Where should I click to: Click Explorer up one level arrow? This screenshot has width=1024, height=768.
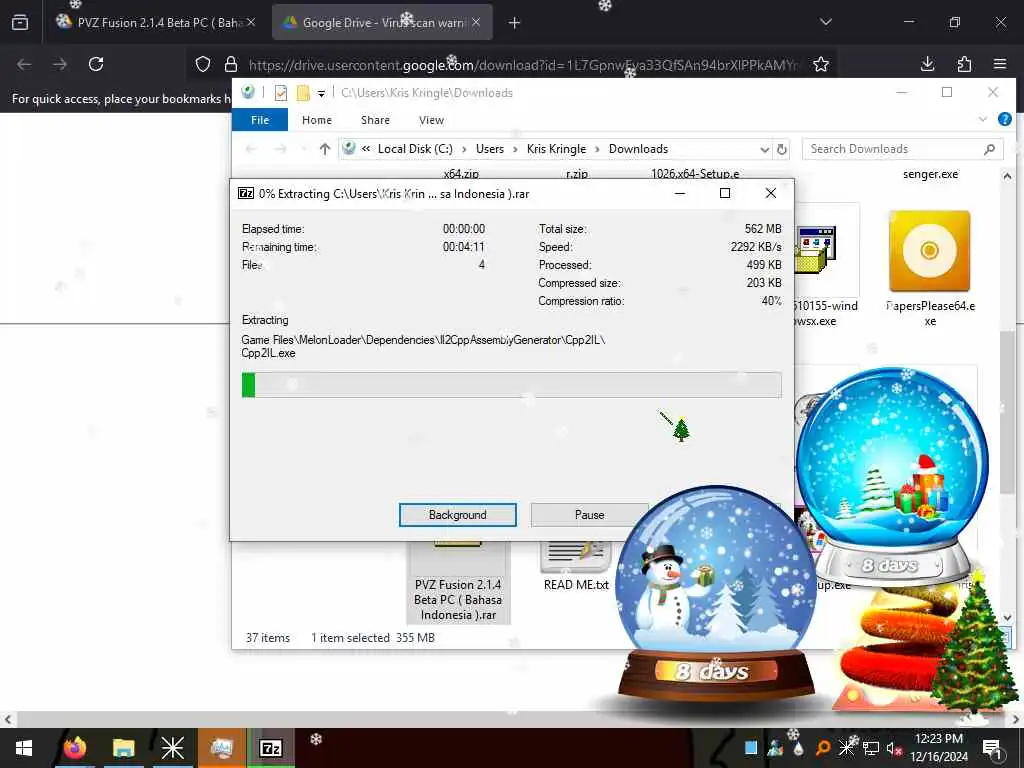325,149
